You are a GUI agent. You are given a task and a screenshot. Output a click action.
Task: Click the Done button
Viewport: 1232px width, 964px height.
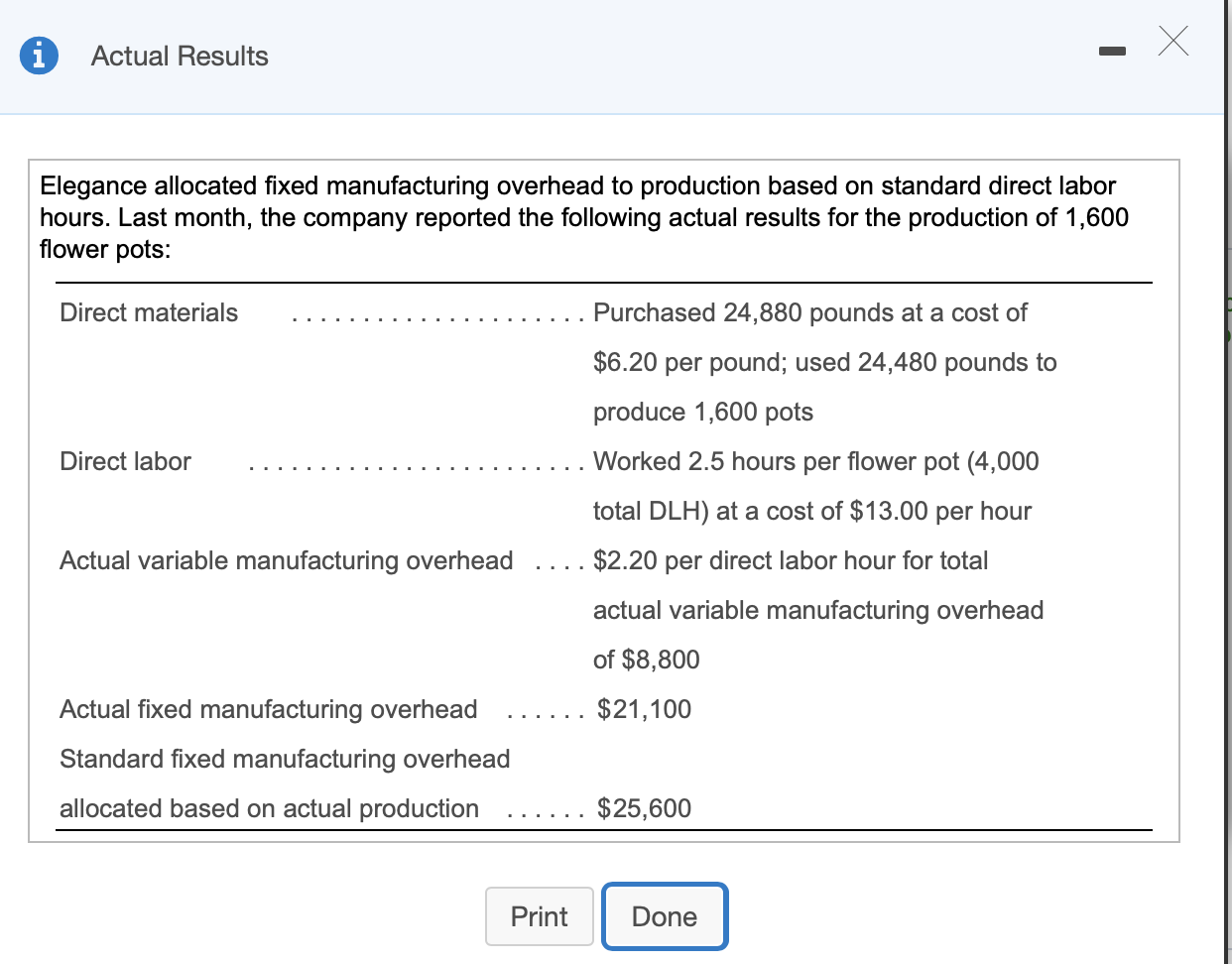pos(665,916)
